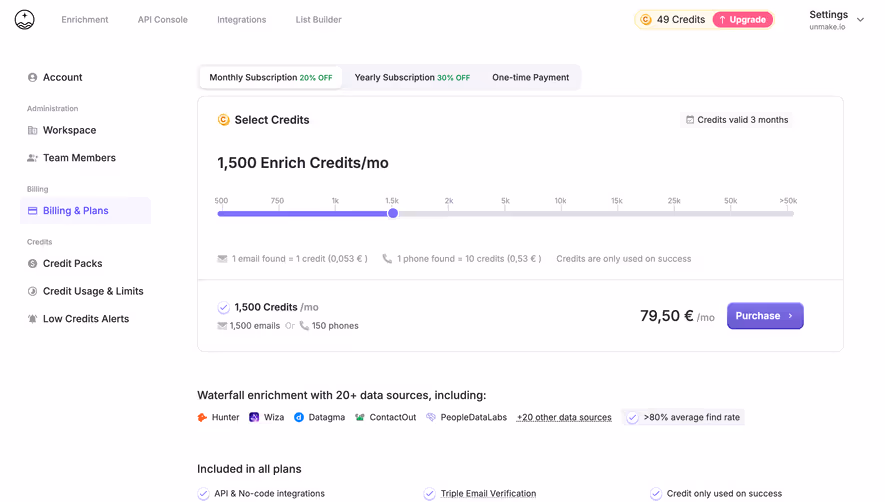Image resolution: width=885 pixels, height=502 pixels.
Task: Click the Team Members people icon
Action: 32,158
